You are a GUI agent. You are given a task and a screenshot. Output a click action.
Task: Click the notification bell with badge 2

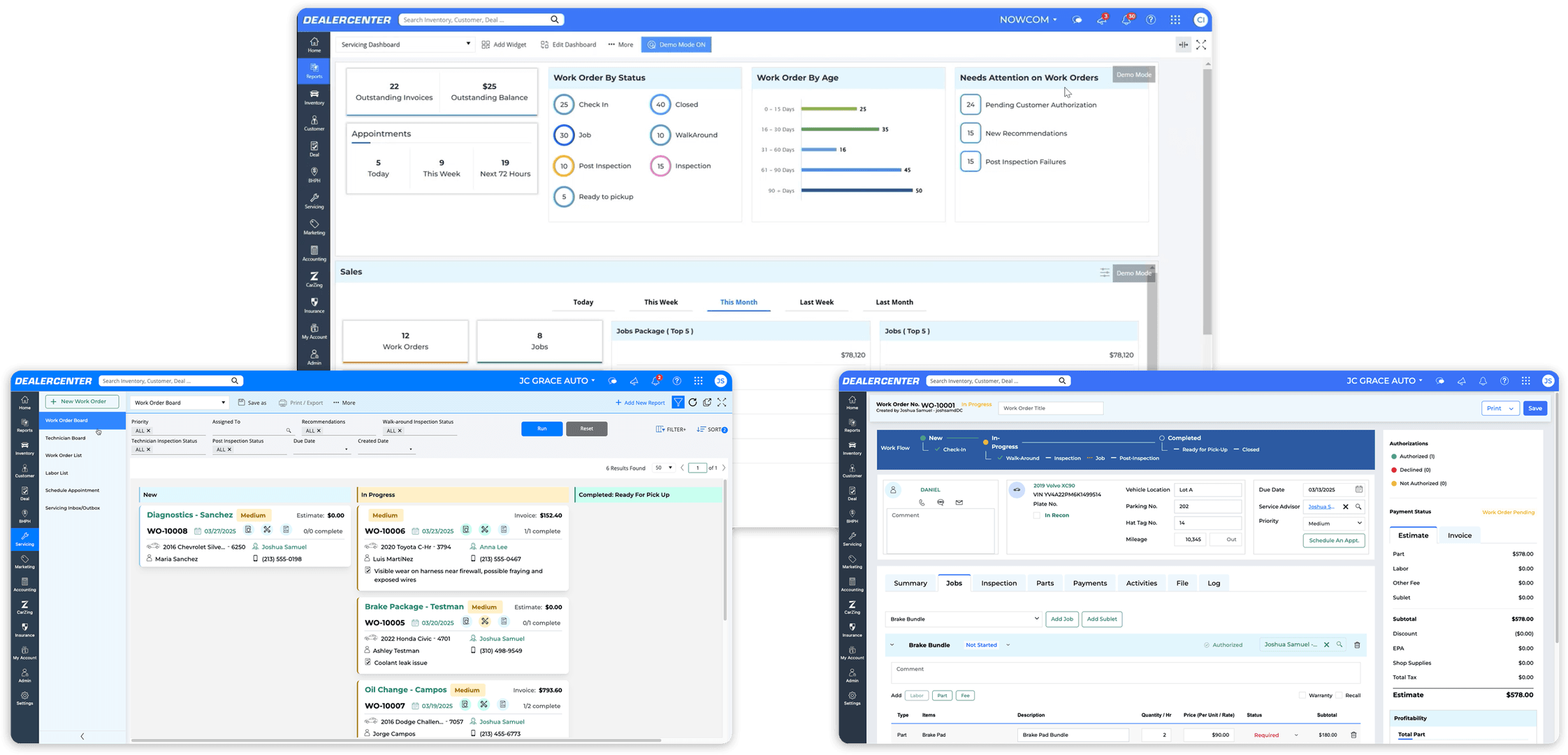click(x=655, y=381)
